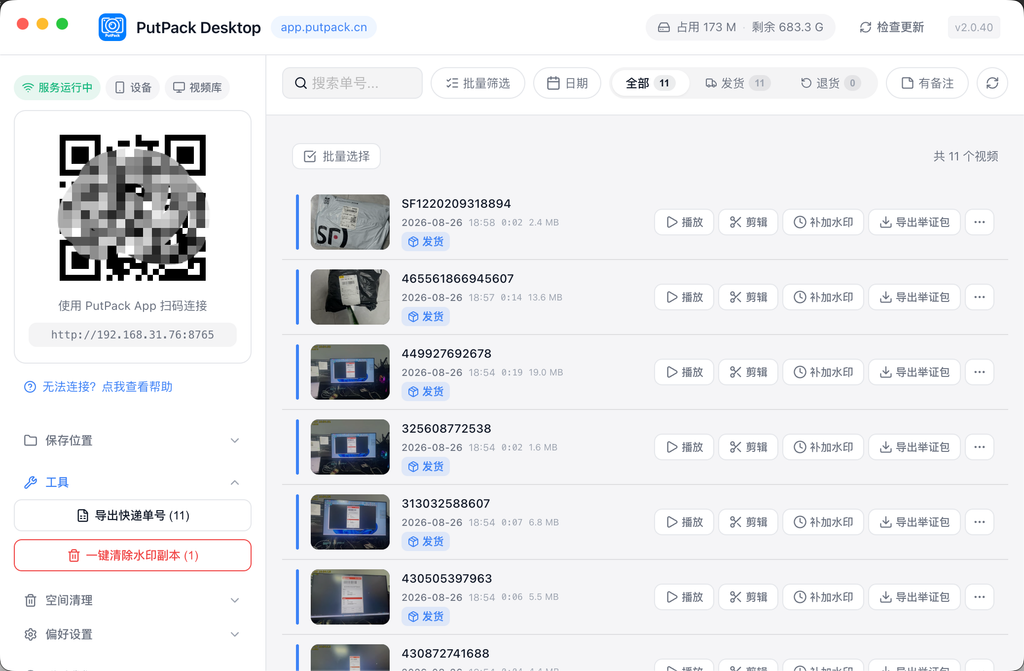Export evidence pack for 430505397963

coord(914,597)
